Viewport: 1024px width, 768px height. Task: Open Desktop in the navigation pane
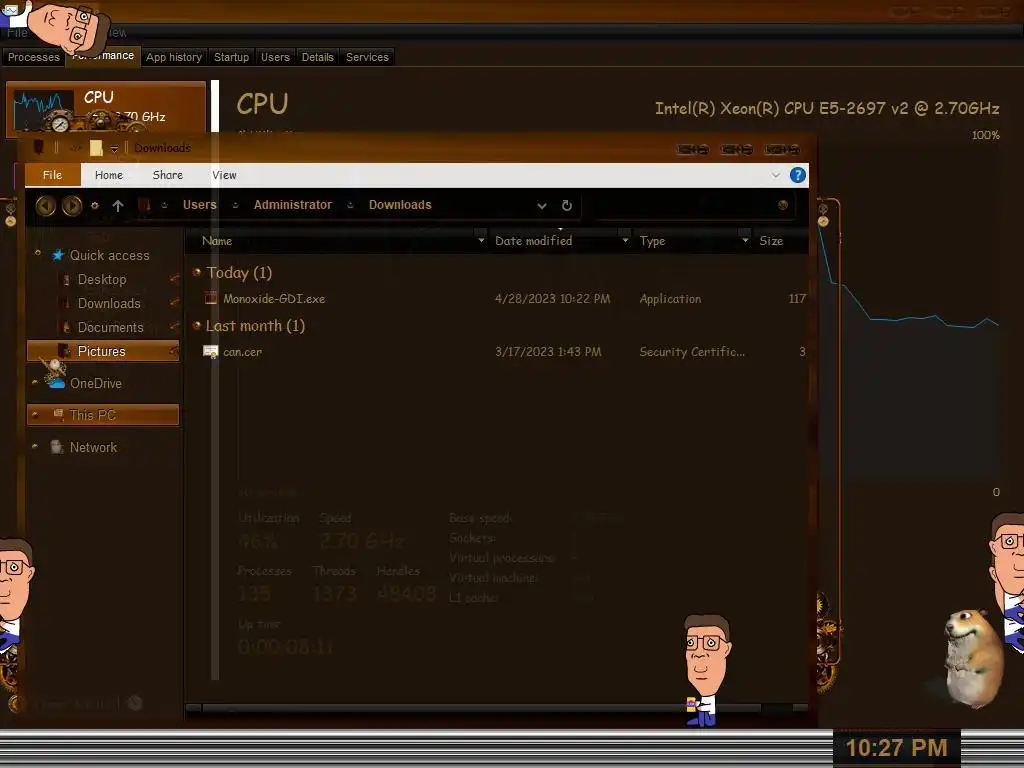tap(102, 280)
